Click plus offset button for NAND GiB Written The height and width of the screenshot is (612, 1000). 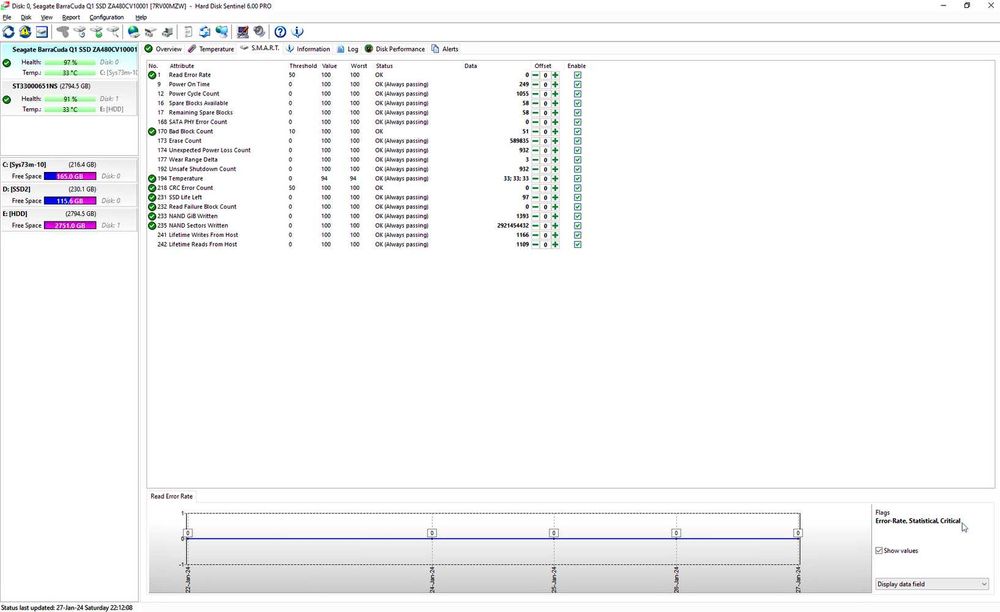[555, 216]
